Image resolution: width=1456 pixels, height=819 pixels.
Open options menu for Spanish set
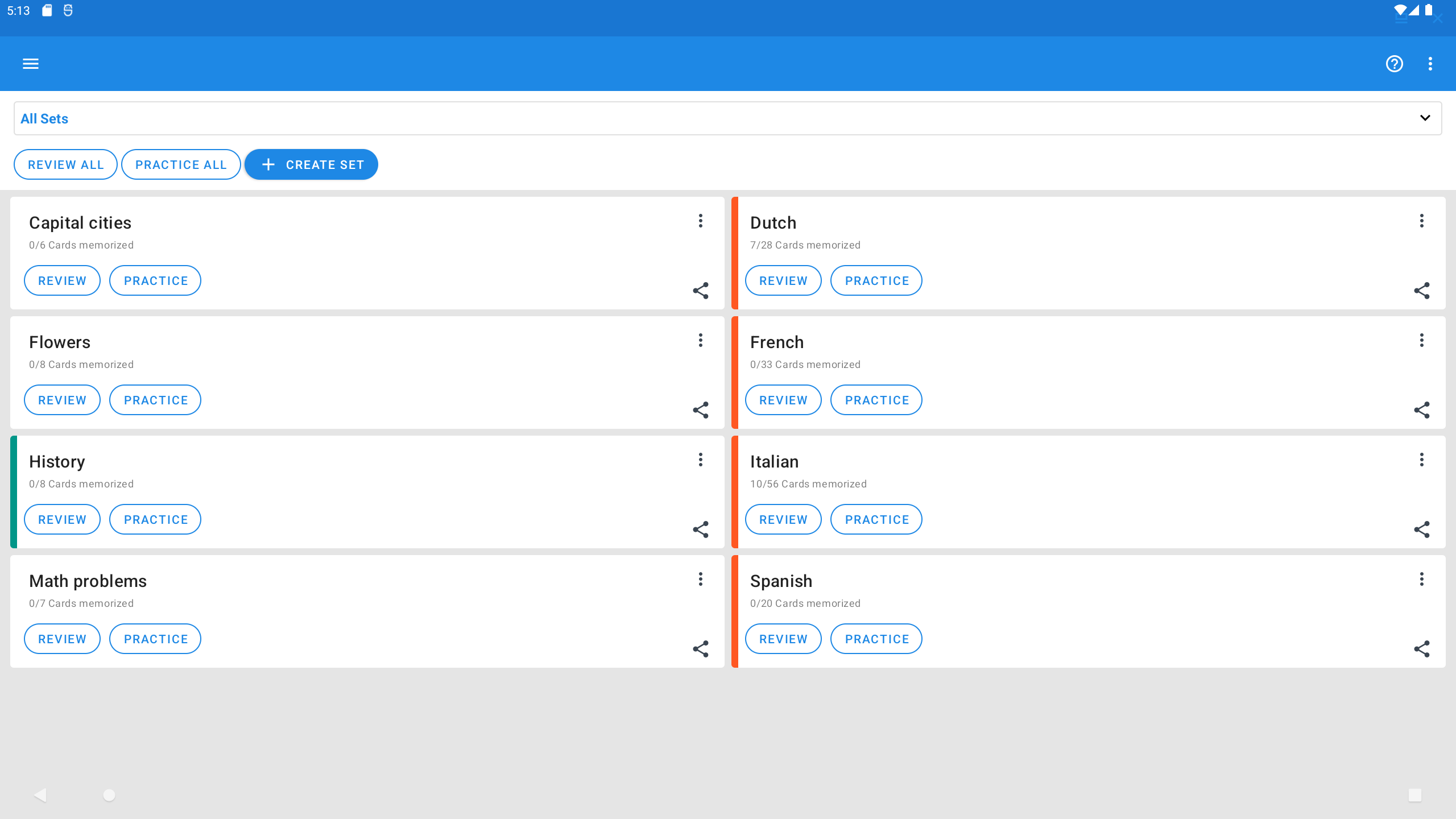point(1422,579)
